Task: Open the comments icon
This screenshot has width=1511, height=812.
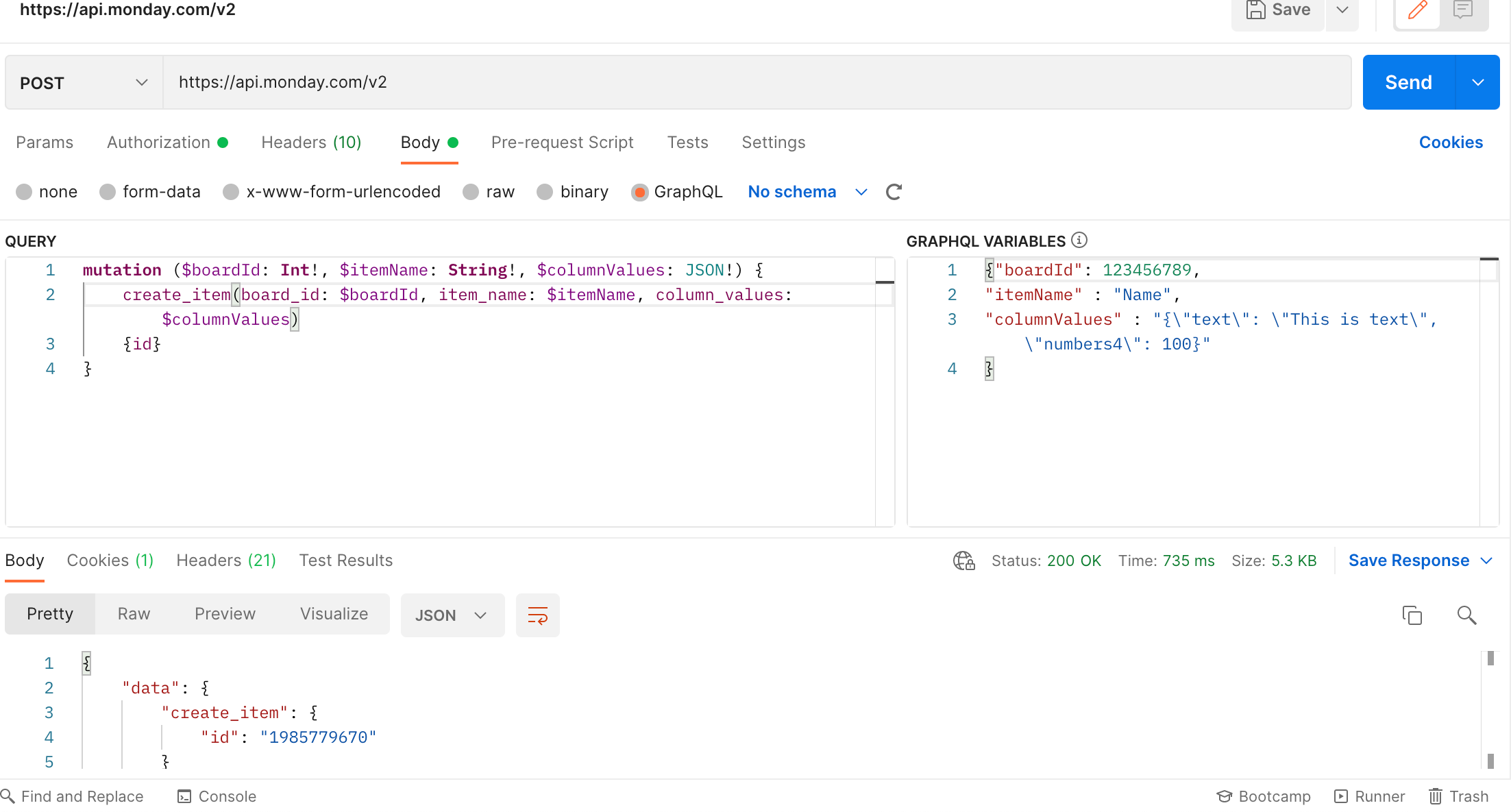Action: click(1463, 10)
